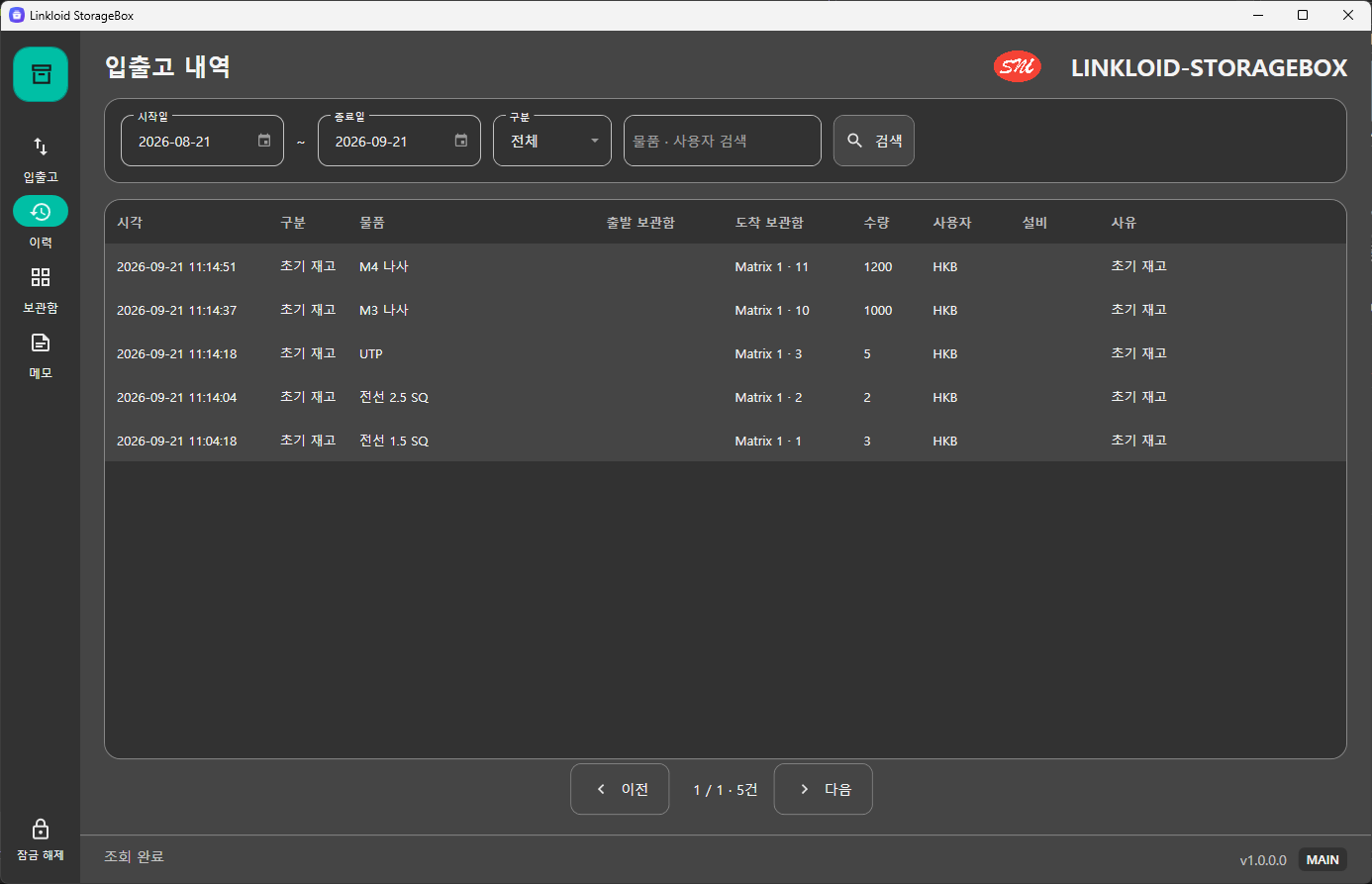Viewport: 1372px width, 884px height.
Task: Click the 수량 column header
Action: coord(877,223)
